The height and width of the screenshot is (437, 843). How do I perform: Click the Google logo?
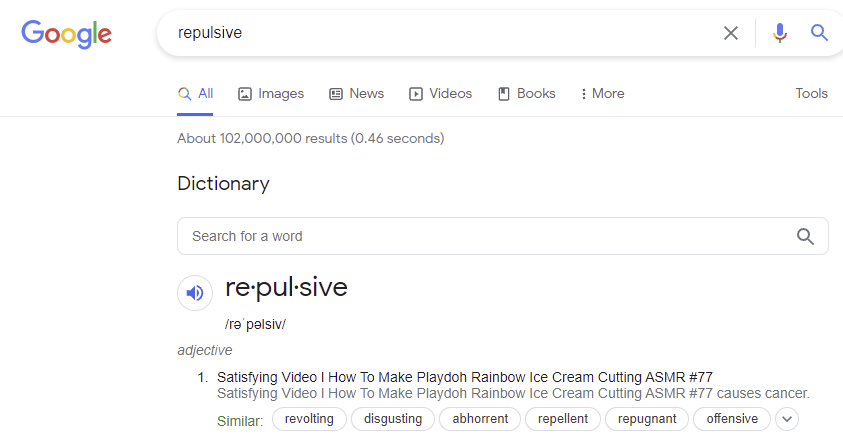(66, 34)
